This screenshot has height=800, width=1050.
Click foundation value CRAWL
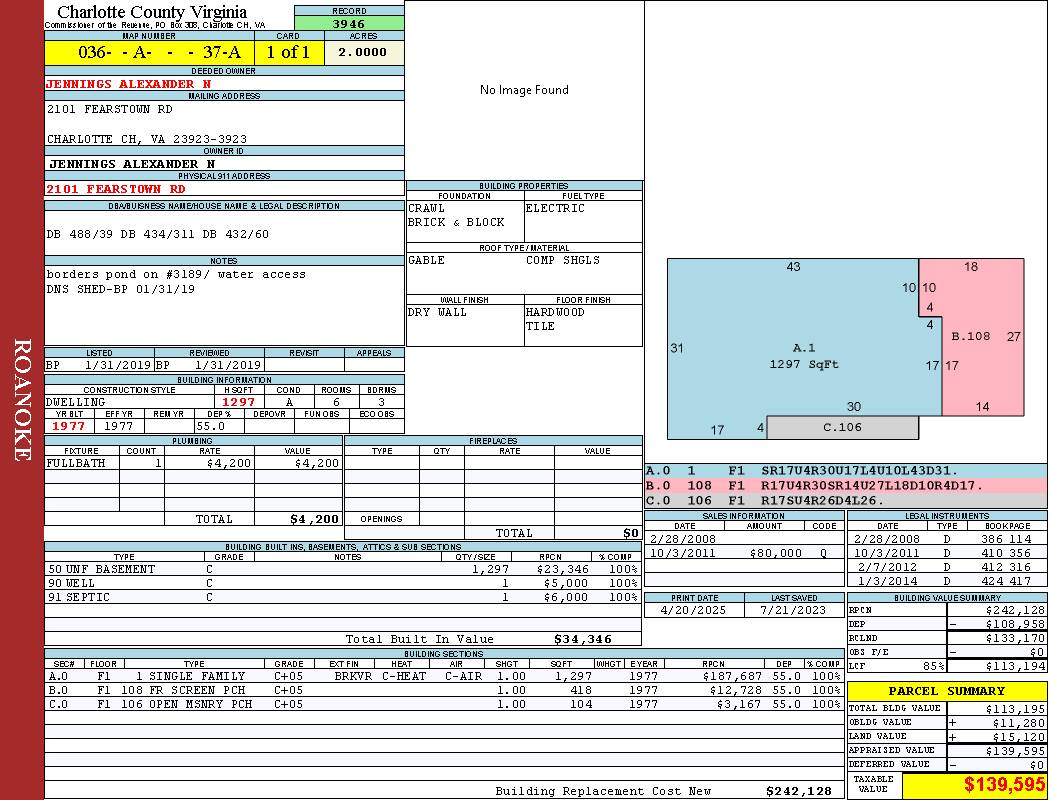click(426, 208)
